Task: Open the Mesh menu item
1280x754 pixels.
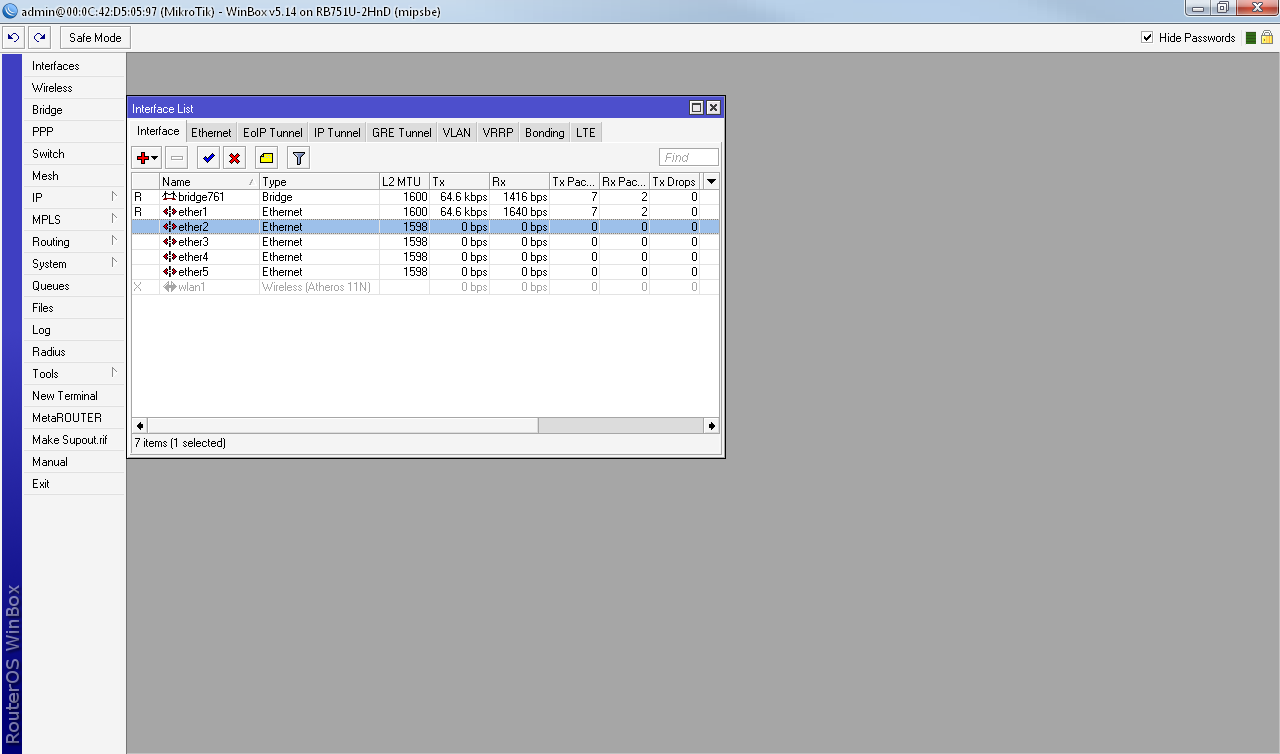Action: click(74, 176)
